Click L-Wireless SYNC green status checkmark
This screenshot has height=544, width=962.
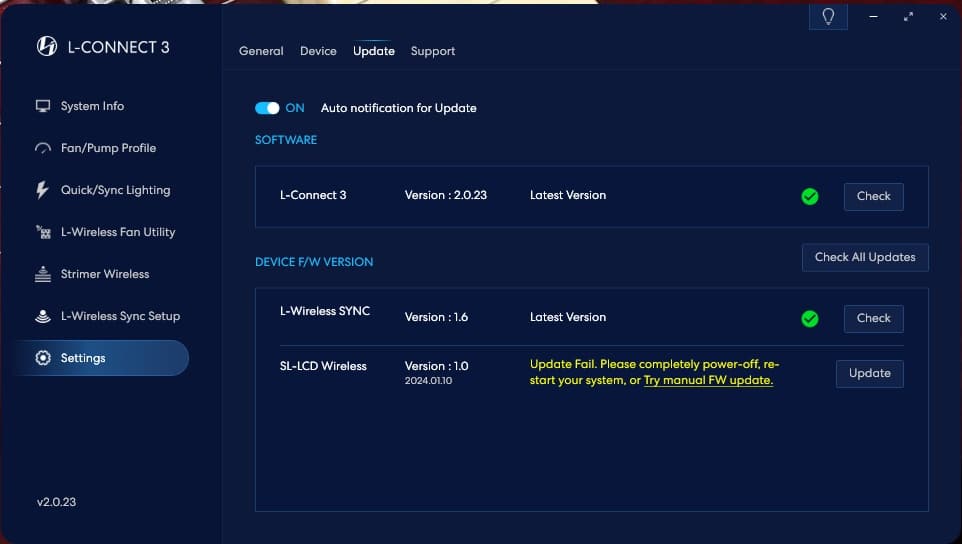point(810,318)
